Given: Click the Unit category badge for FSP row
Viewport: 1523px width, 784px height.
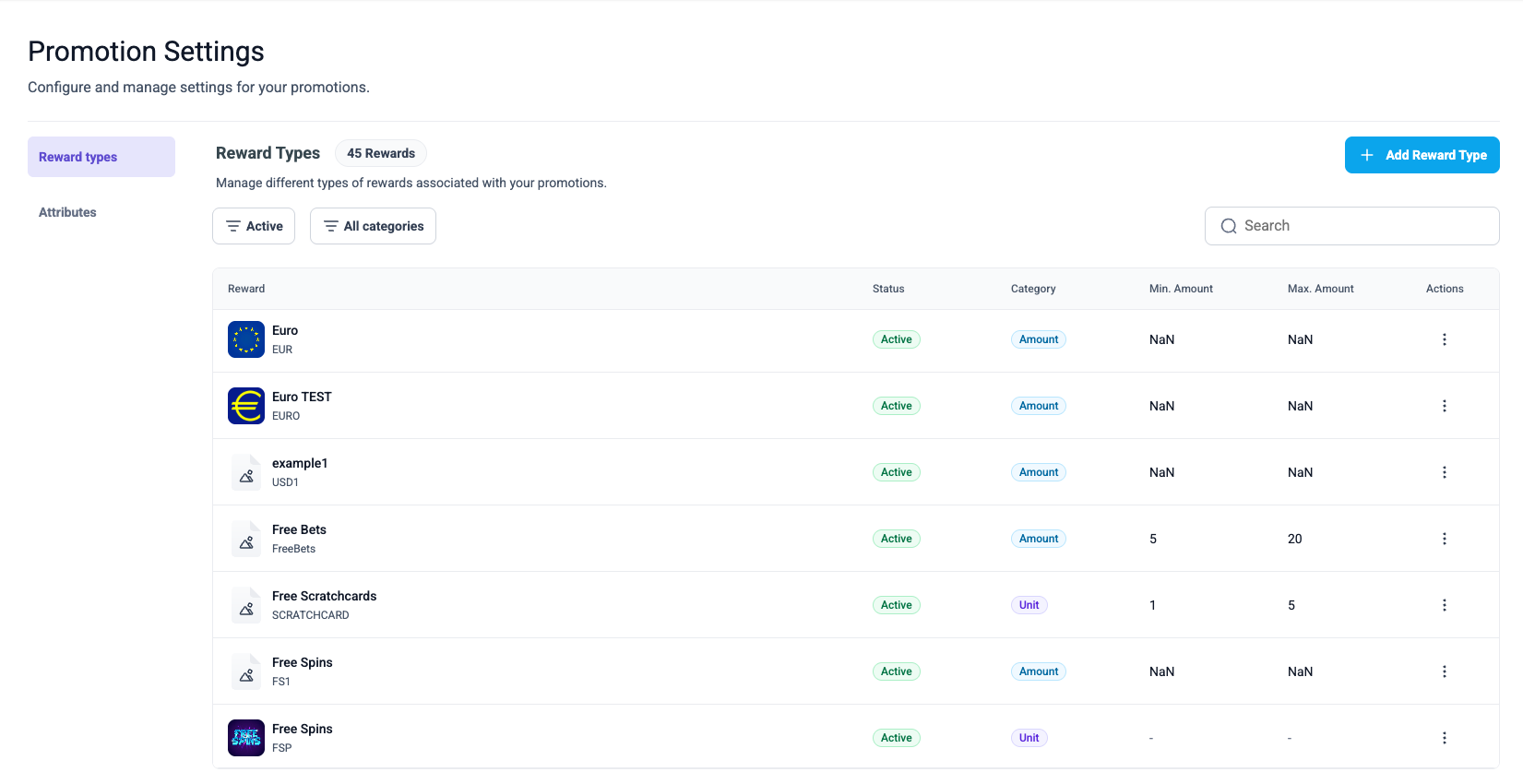Looking at the screenshot, I should 1029,738.
